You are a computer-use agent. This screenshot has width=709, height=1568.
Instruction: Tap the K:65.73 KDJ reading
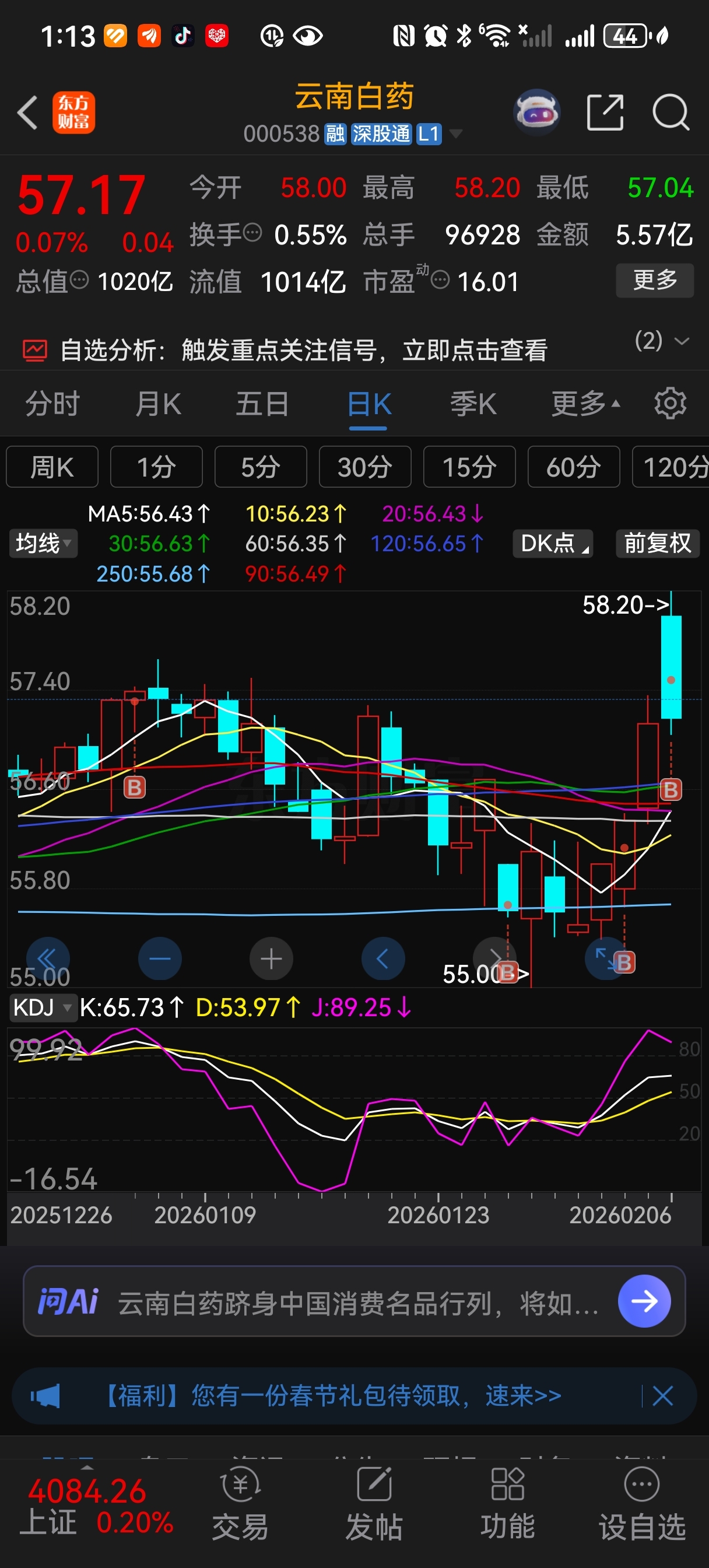pyautogui.click(x=131, y=1007)
